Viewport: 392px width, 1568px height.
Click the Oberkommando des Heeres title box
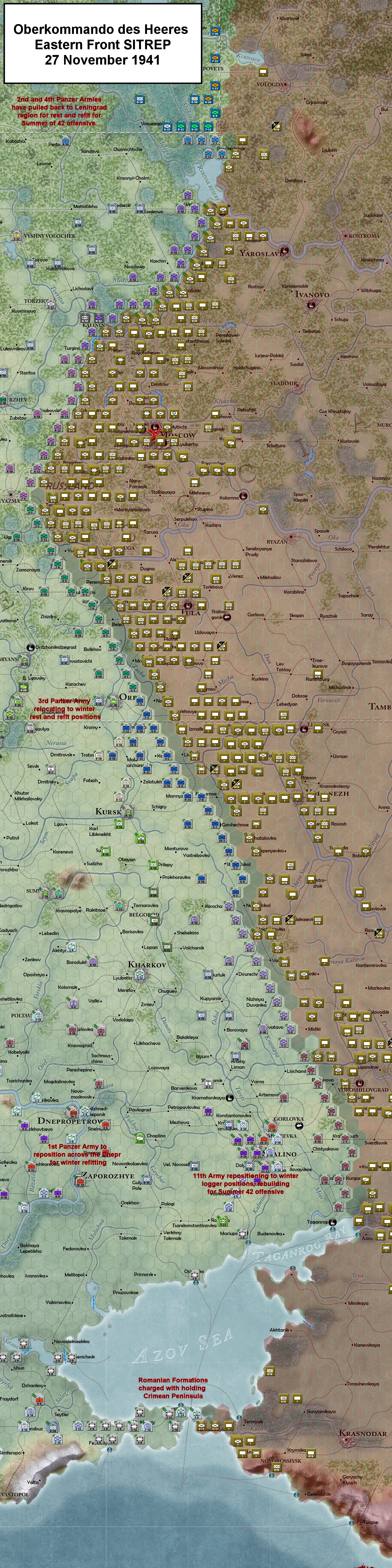click(x=102, y=43)
